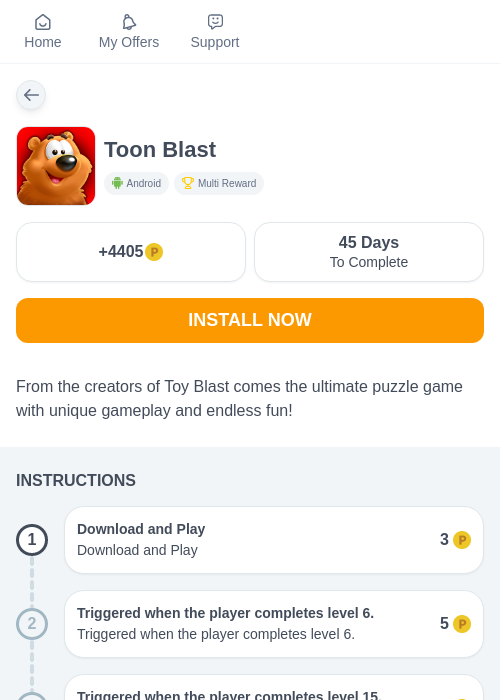Viewport: 500px width, 700px height.
Task: Click the Android robot icon
Action: coord(117,183)
